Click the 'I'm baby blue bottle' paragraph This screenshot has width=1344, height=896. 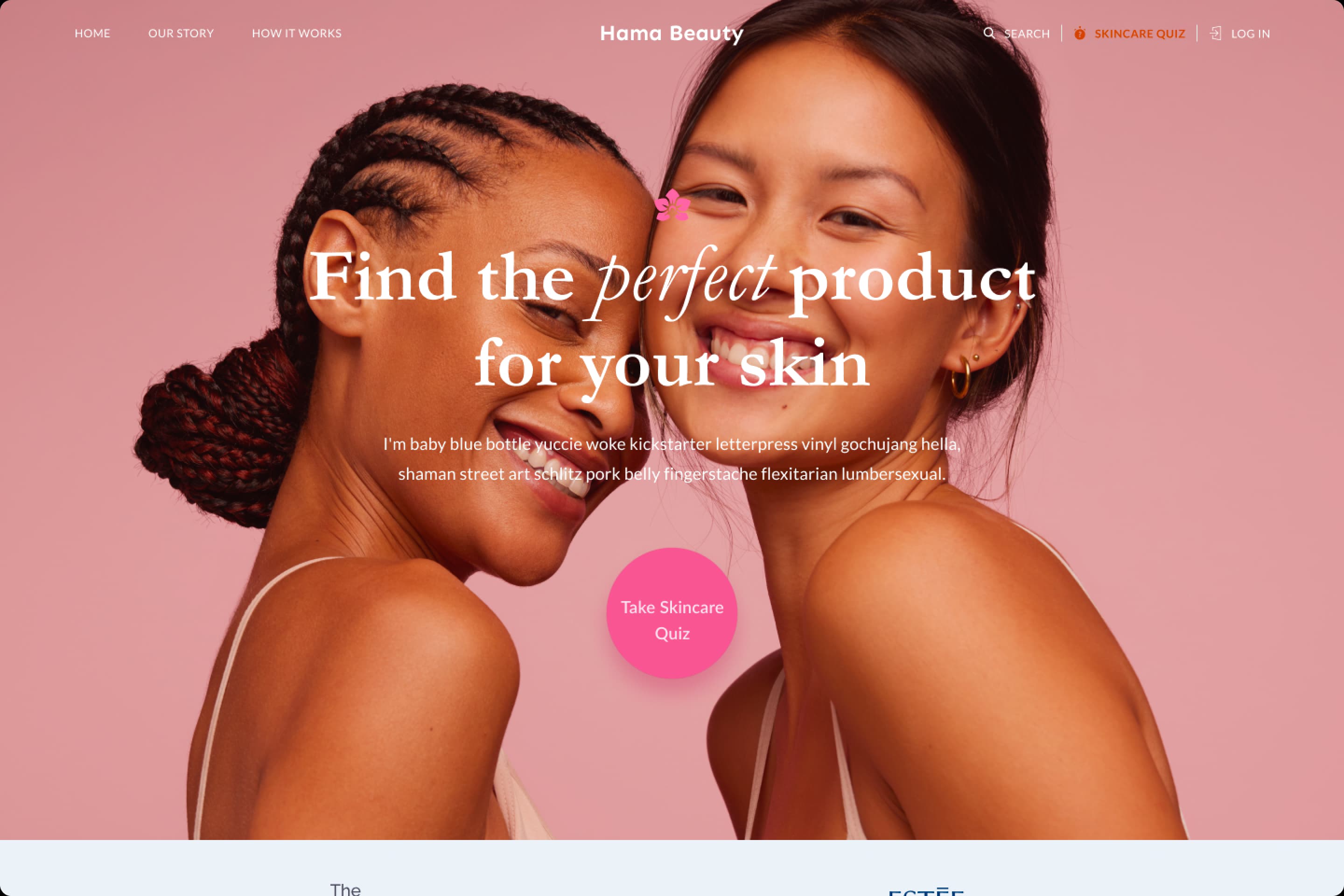point(672,459)
